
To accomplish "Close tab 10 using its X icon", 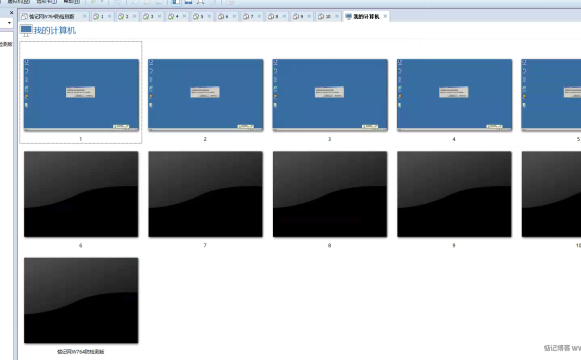I will click(x=337, y=16).
